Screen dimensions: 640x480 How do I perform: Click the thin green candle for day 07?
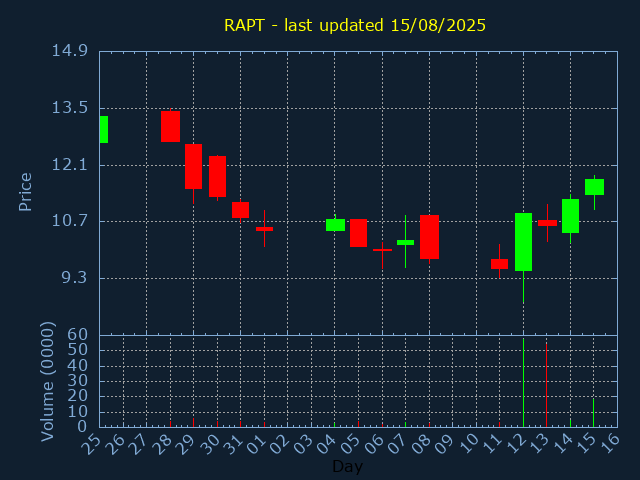click(x=405, y=242)
